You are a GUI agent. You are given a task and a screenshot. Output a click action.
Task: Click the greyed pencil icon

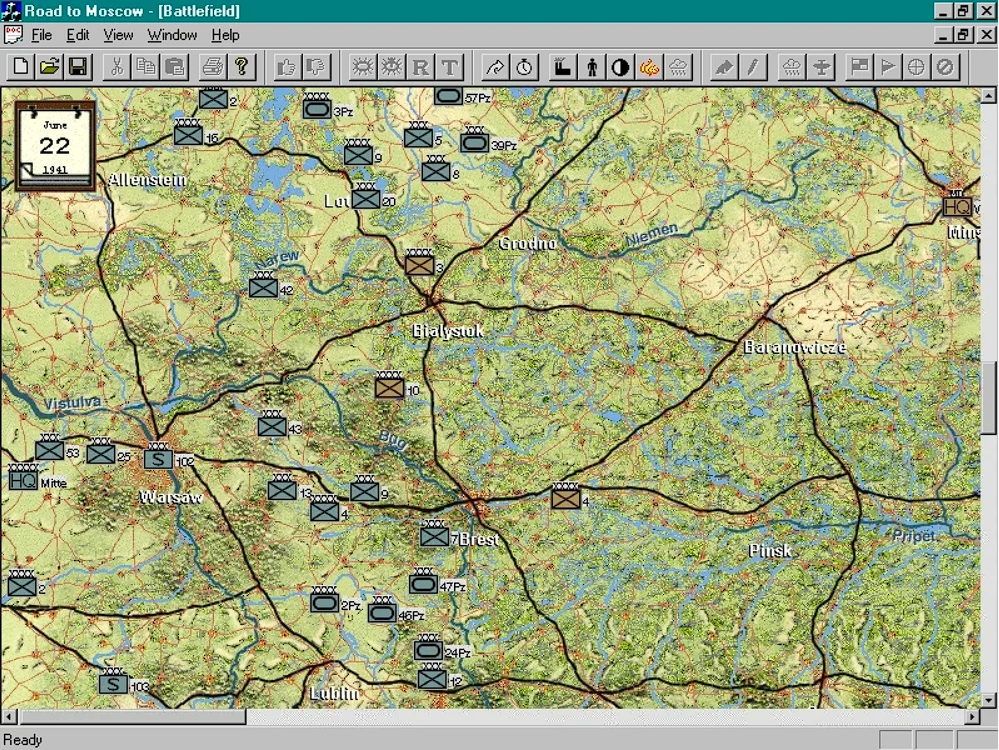[752, 67]
